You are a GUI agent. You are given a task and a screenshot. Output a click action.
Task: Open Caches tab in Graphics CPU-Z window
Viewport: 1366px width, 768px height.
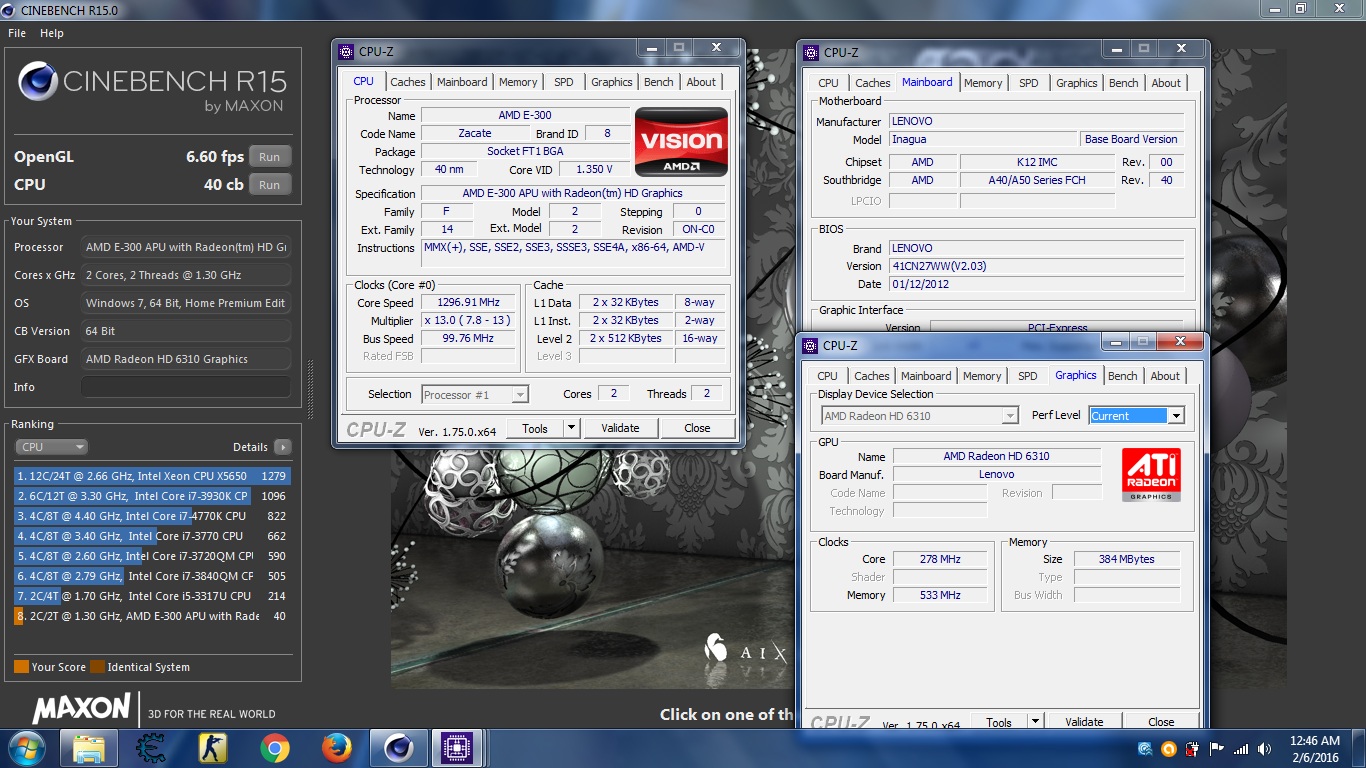[872, 376]
